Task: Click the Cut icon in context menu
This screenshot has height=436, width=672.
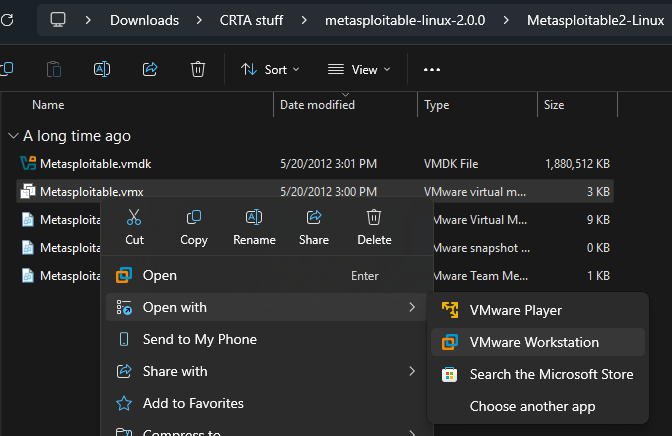Action: [134, 218]
